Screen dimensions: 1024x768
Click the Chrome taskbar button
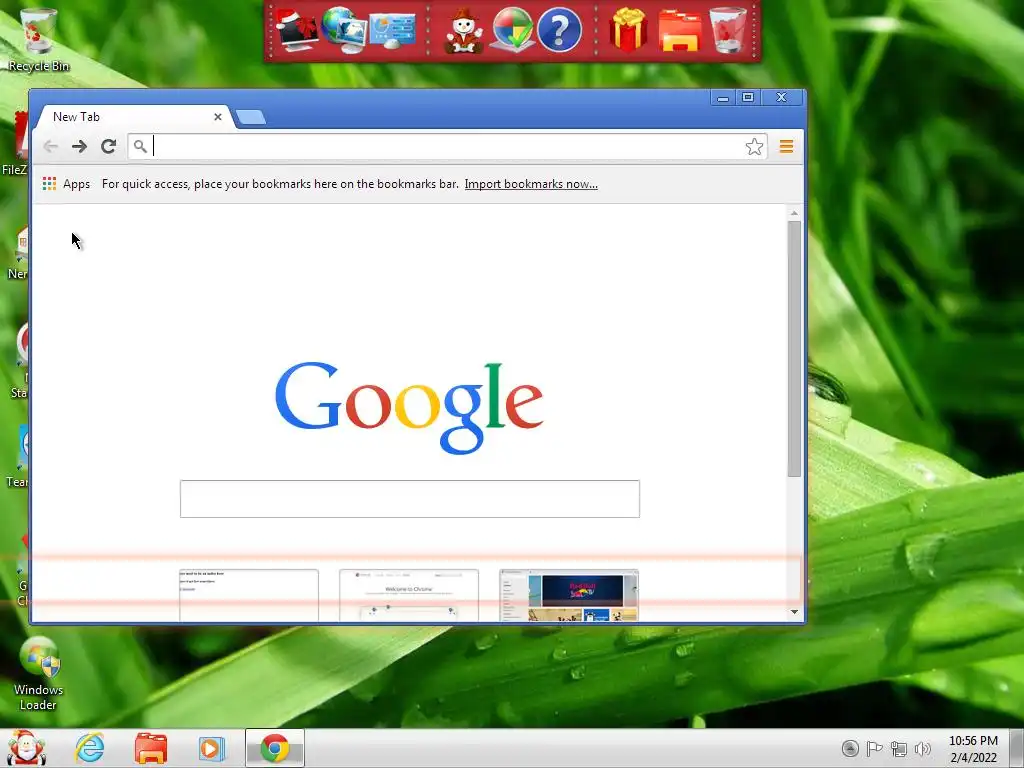click(x=275, y=748)
